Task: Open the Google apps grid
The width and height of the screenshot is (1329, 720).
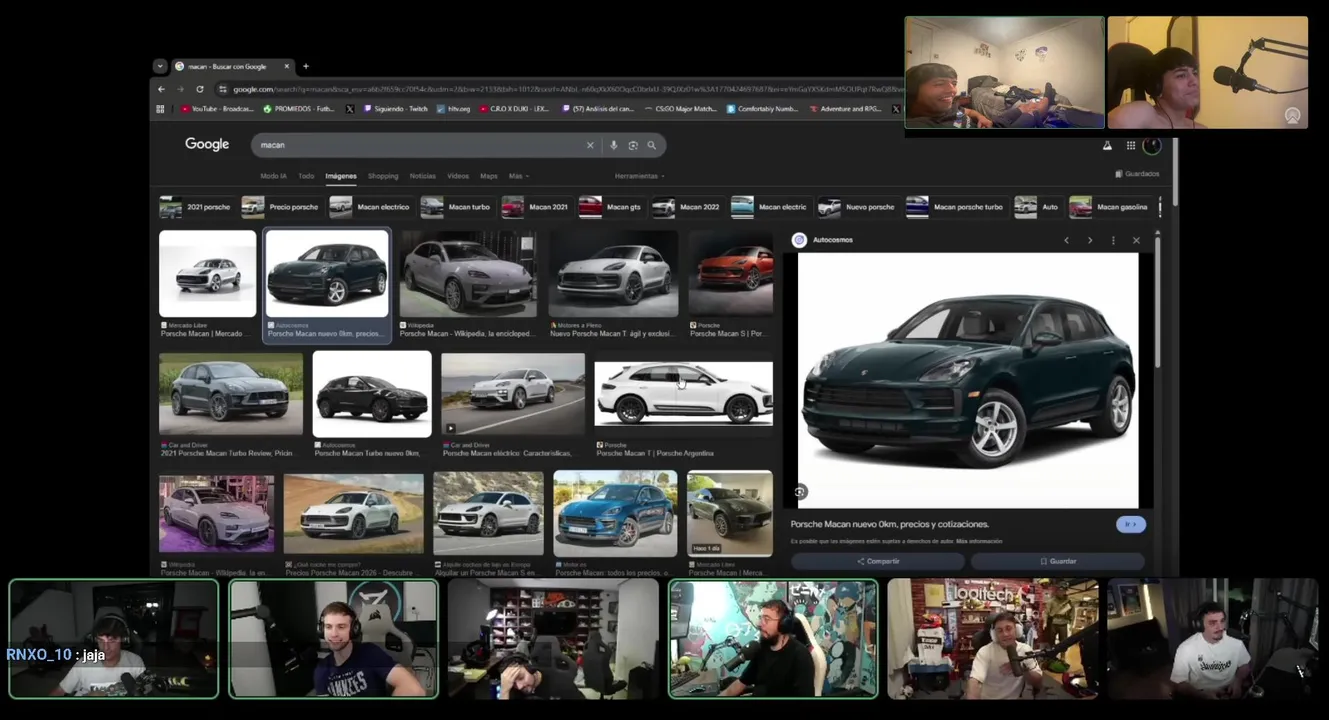Action: click(1131, 145)
